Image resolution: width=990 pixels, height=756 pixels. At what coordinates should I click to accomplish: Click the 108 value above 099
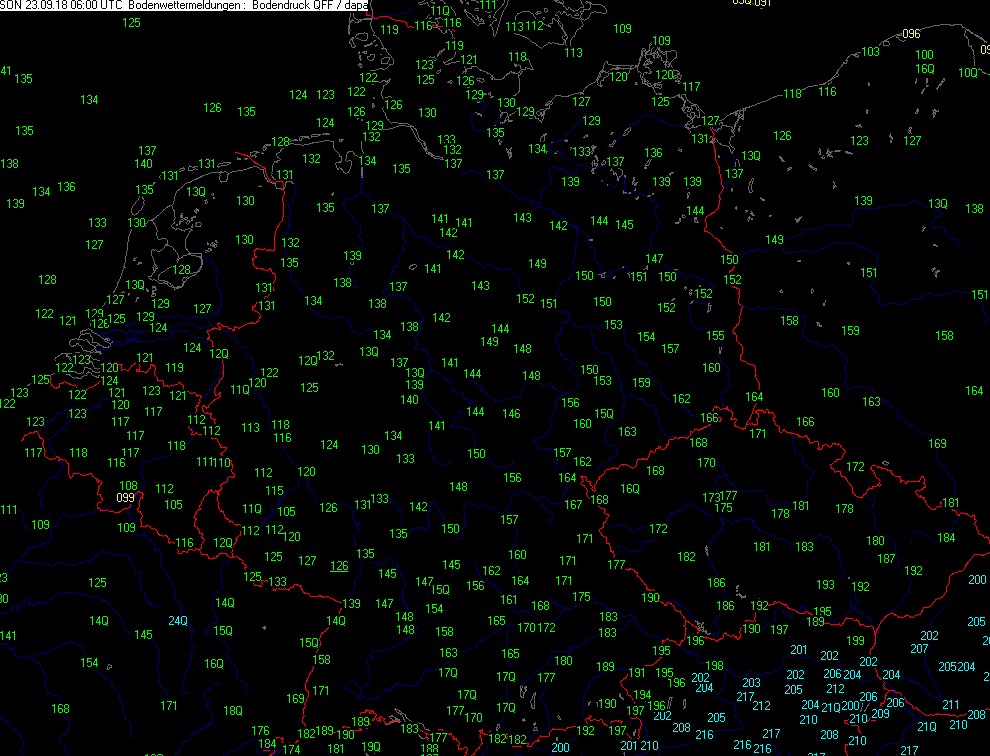point(129,486)
